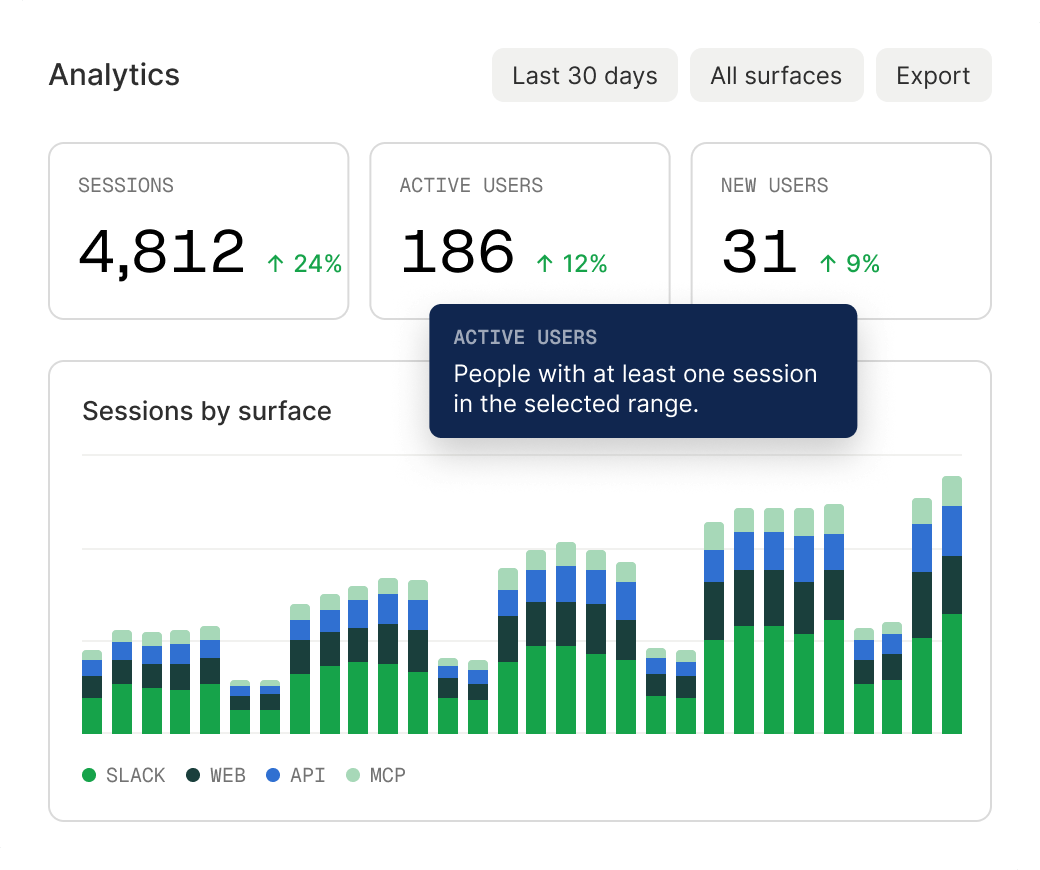
Task: Click the WEB legend label
Action: coord(228,775)
